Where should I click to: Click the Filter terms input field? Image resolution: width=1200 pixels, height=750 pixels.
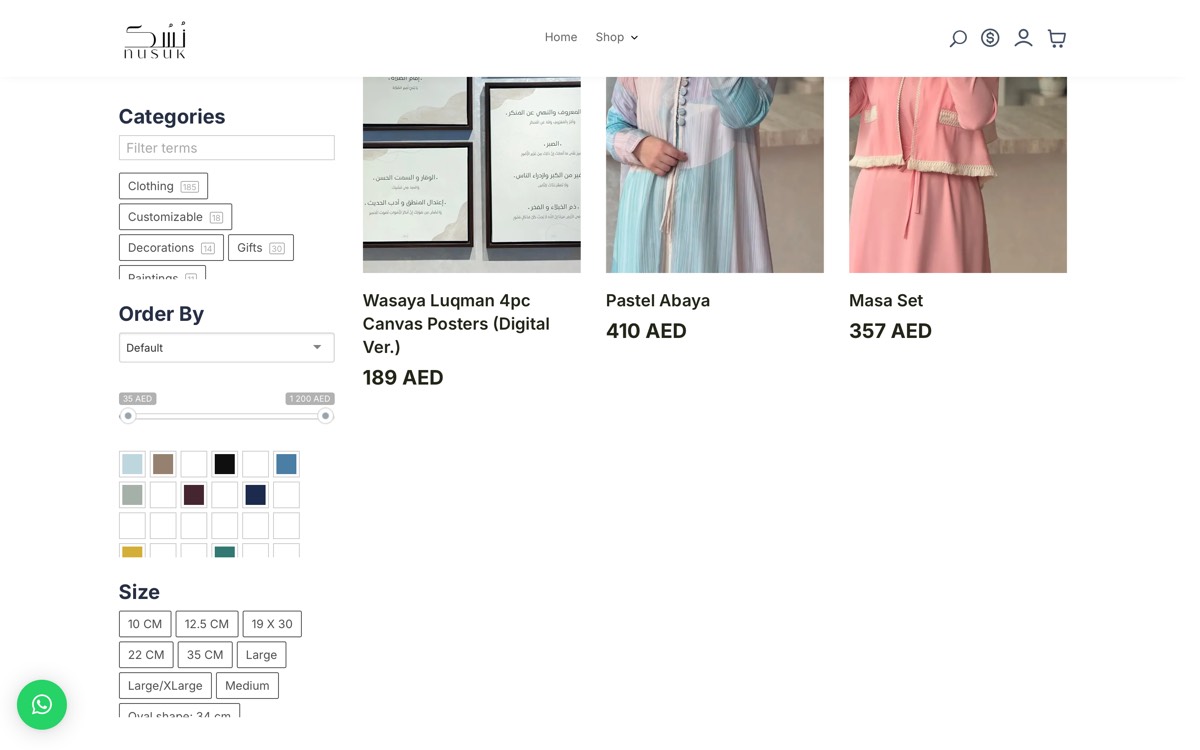click(227, 148)
